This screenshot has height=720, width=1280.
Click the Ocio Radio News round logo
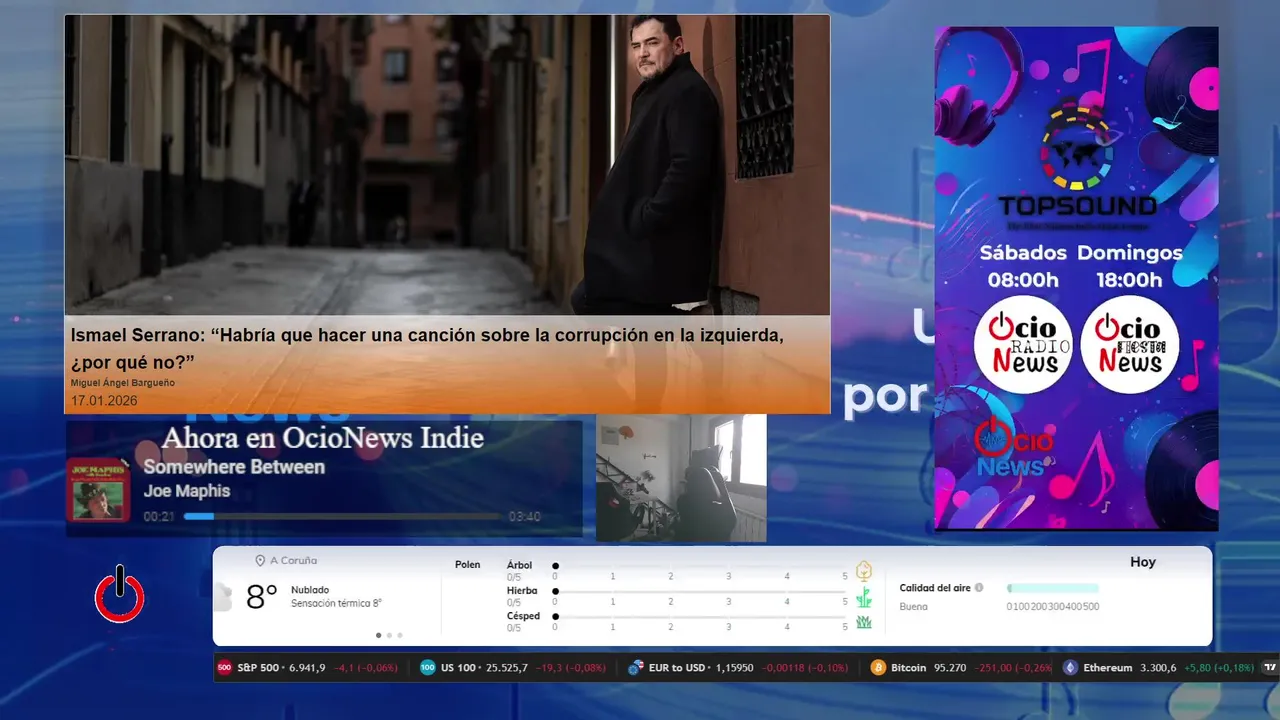(x=1023, y=345)
